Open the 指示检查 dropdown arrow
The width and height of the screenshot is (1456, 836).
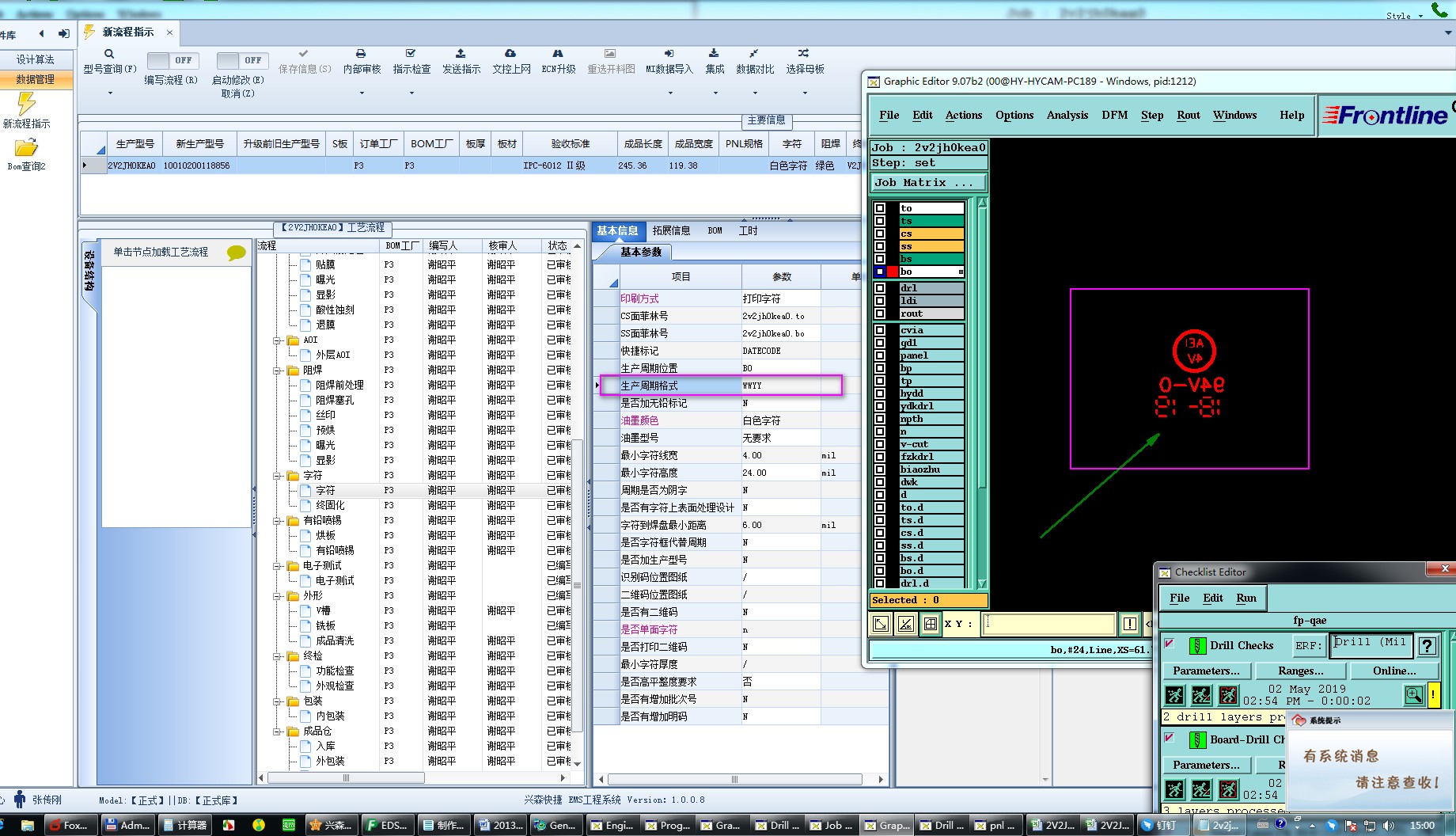(x=411, y=93)
